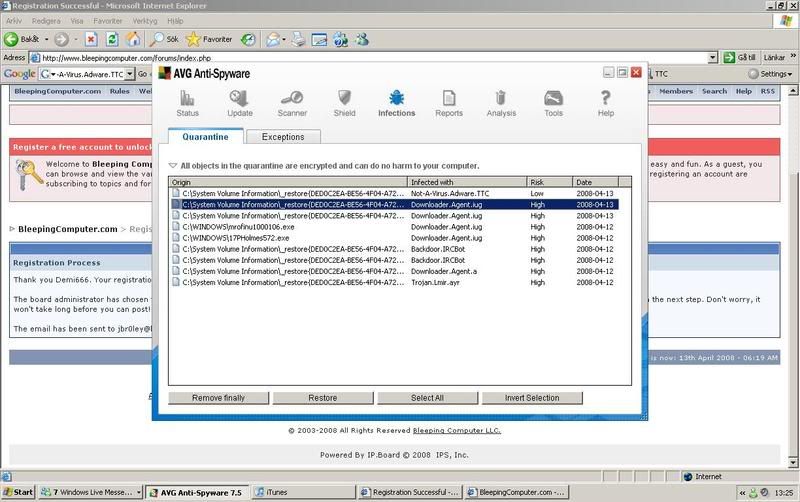This screenshot has width=800, height=502.
Task: Open Search (Sök) in IE toolbar
Action: [x=164, y=39]
